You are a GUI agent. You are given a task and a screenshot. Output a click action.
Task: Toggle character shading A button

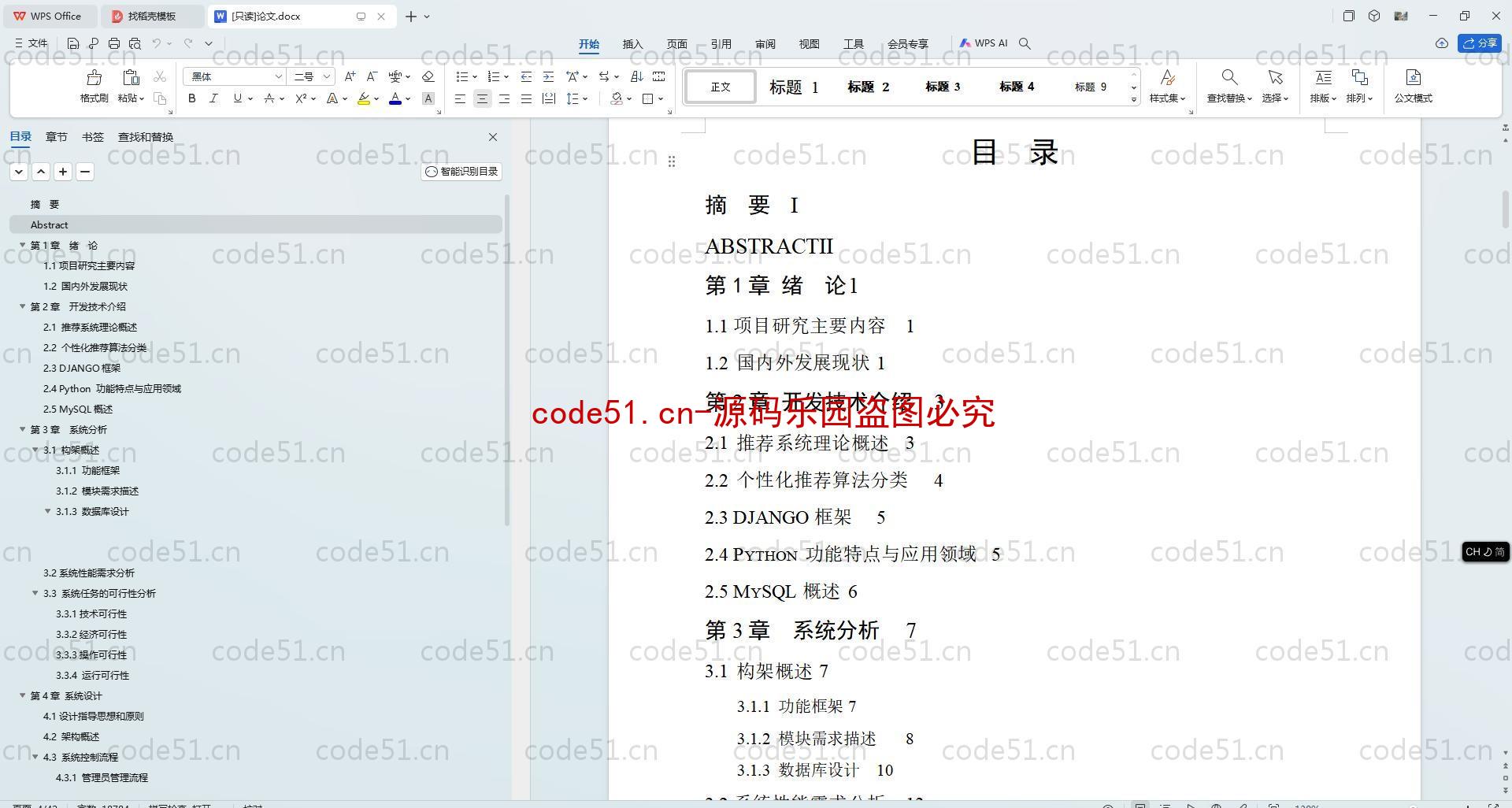pyautogui.click(x=428, y=98)
